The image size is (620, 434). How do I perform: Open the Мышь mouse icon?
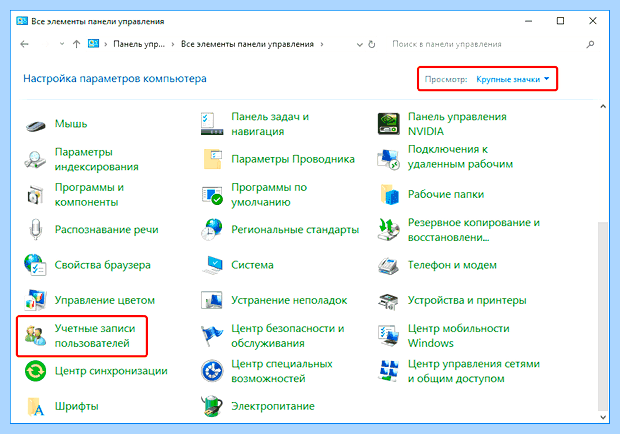pyautogui.click(x=36, y=125)
